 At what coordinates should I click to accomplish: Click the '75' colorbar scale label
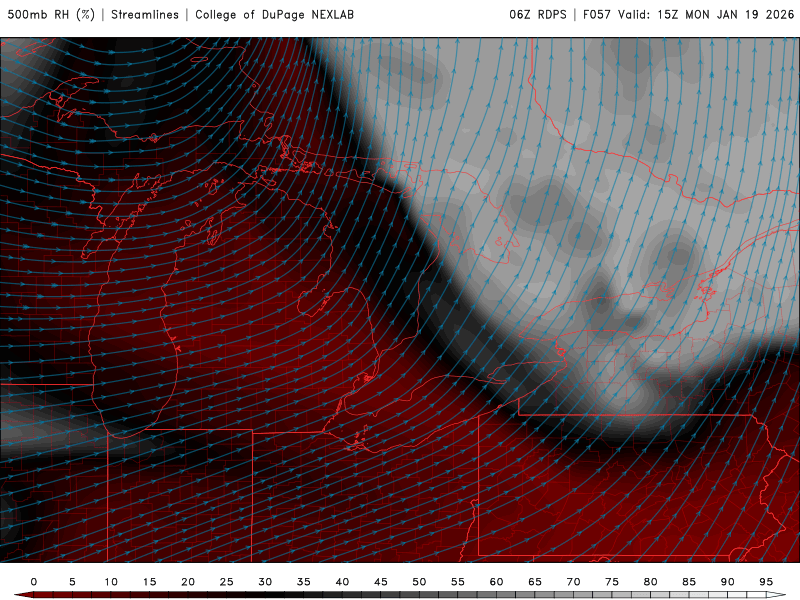click(612, 582)
